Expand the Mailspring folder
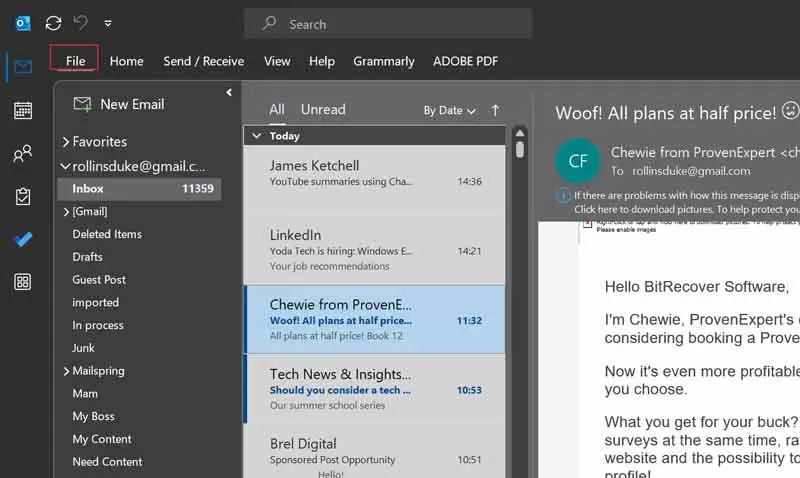This screenshot has width=800, height=478. (x=66, y=371)
